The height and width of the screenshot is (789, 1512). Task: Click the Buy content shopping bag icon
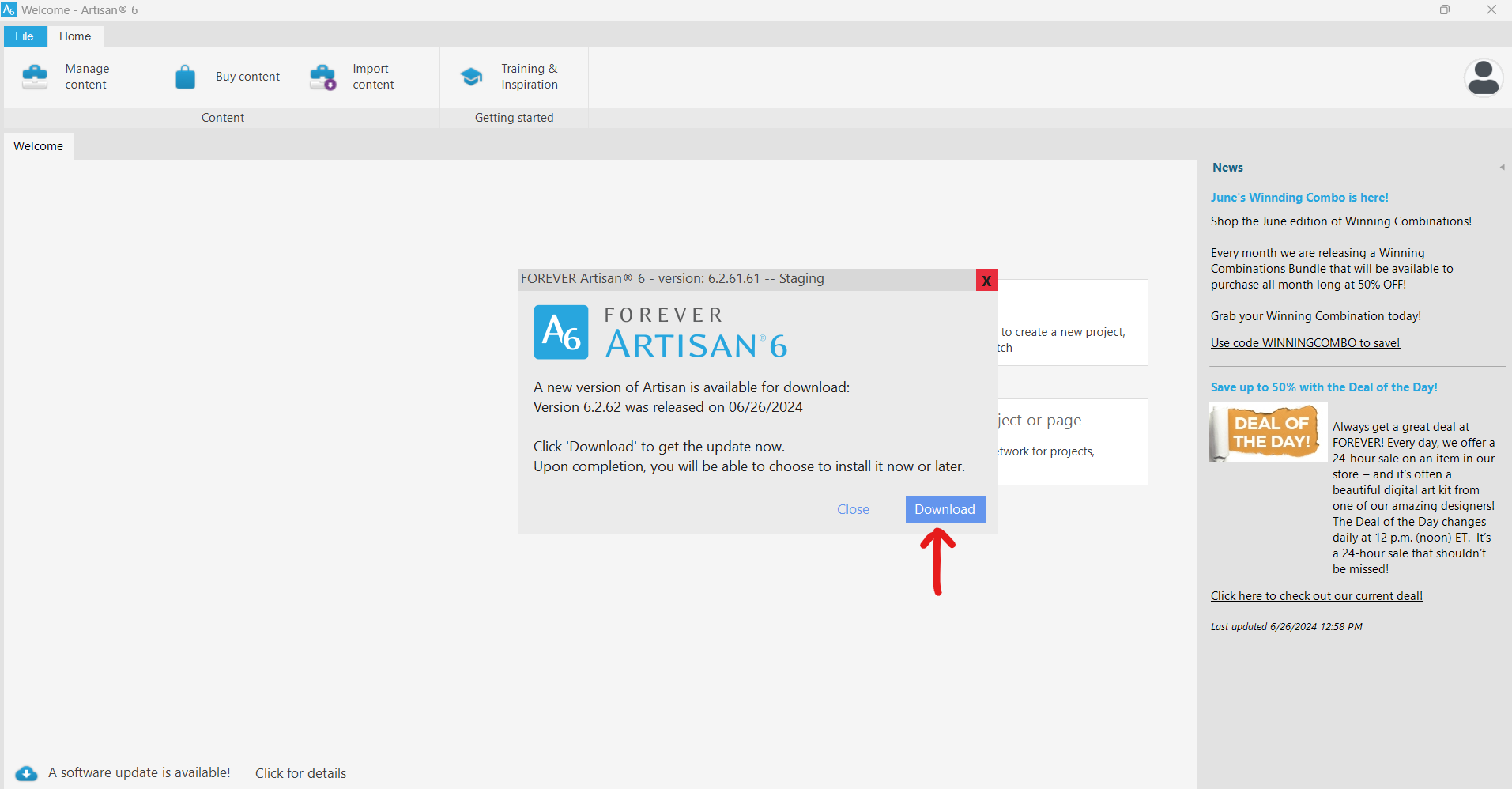185,77
